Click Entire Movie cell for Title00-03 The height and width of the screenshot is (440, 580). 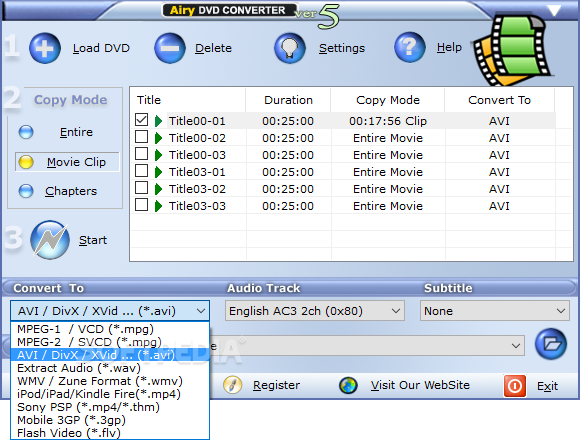tap(388, 155)
